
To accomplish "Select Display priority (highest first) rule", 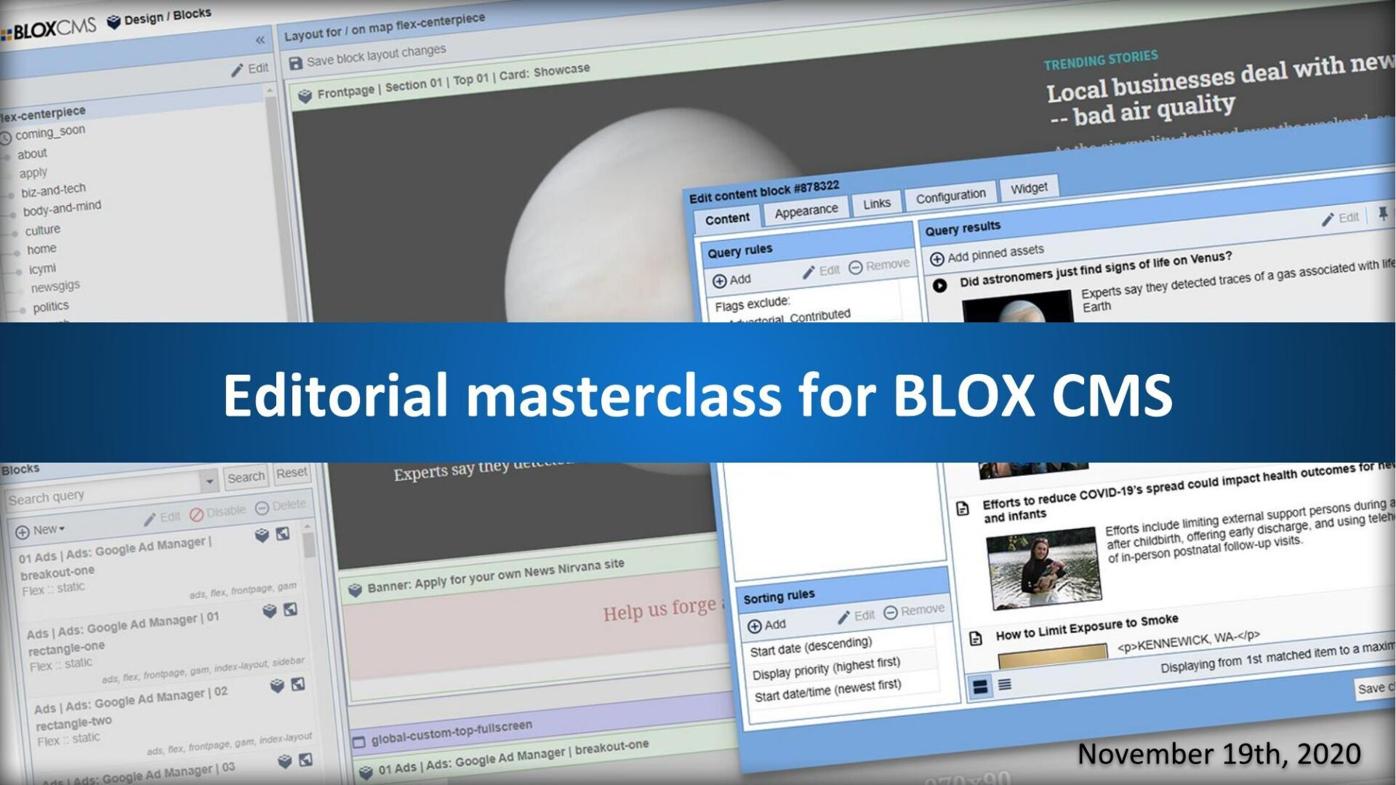I will [826, 668].
